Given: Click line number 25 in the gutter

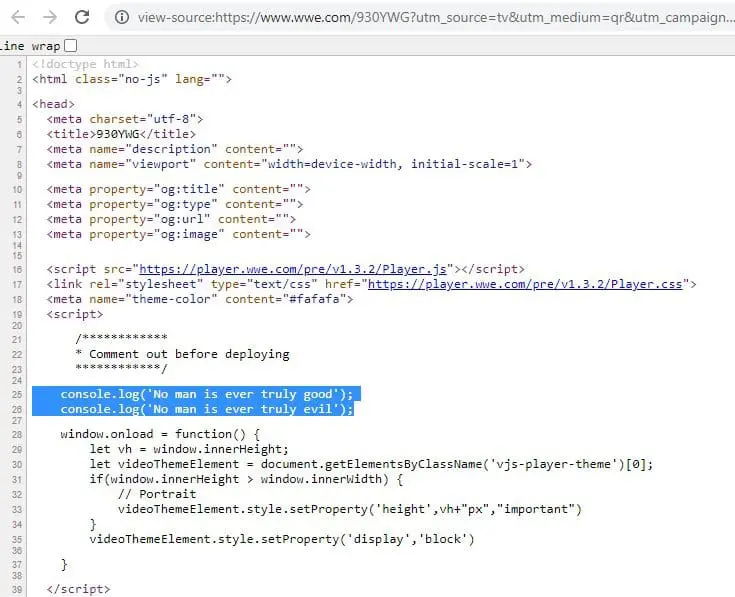Looking at the screenshot, I should click(18, 394).
